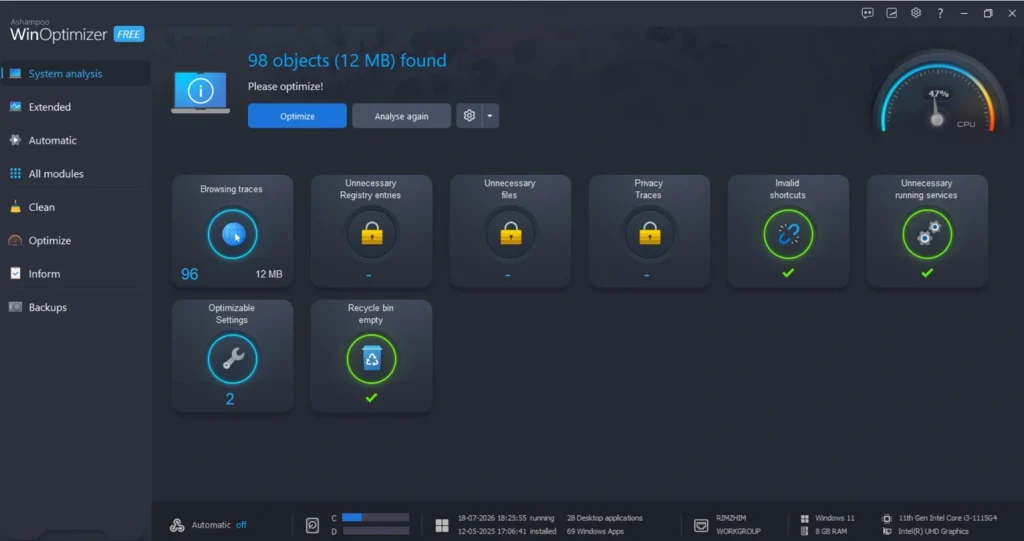1024x541 pixels.
Task: Open the Unnecessary running services gears icon
Action: point(927,234)
